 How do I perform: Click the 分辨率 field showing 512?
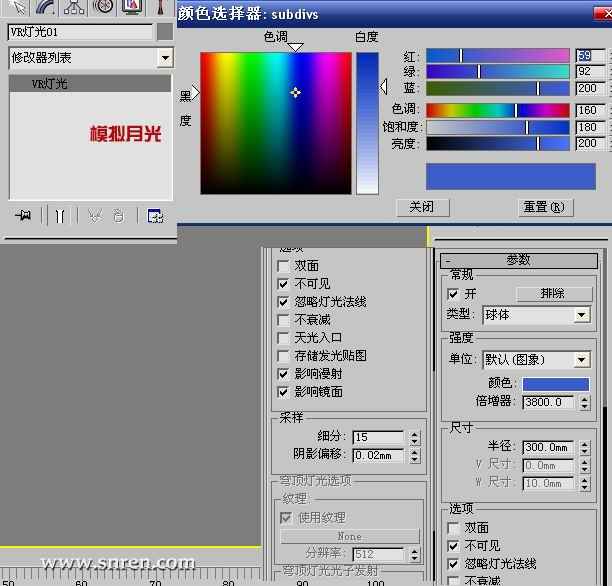tap(378, 554)
